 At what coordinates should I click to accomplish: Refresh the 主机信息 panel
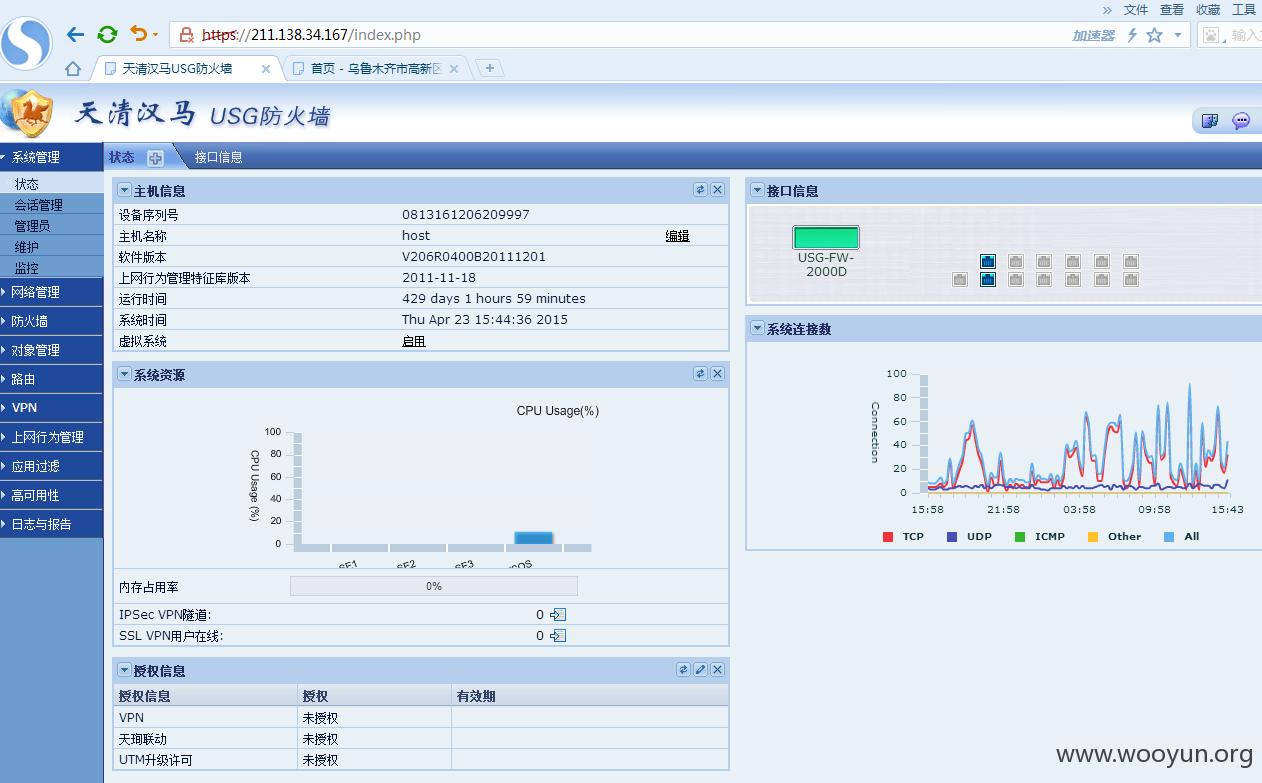pos(701,190)
